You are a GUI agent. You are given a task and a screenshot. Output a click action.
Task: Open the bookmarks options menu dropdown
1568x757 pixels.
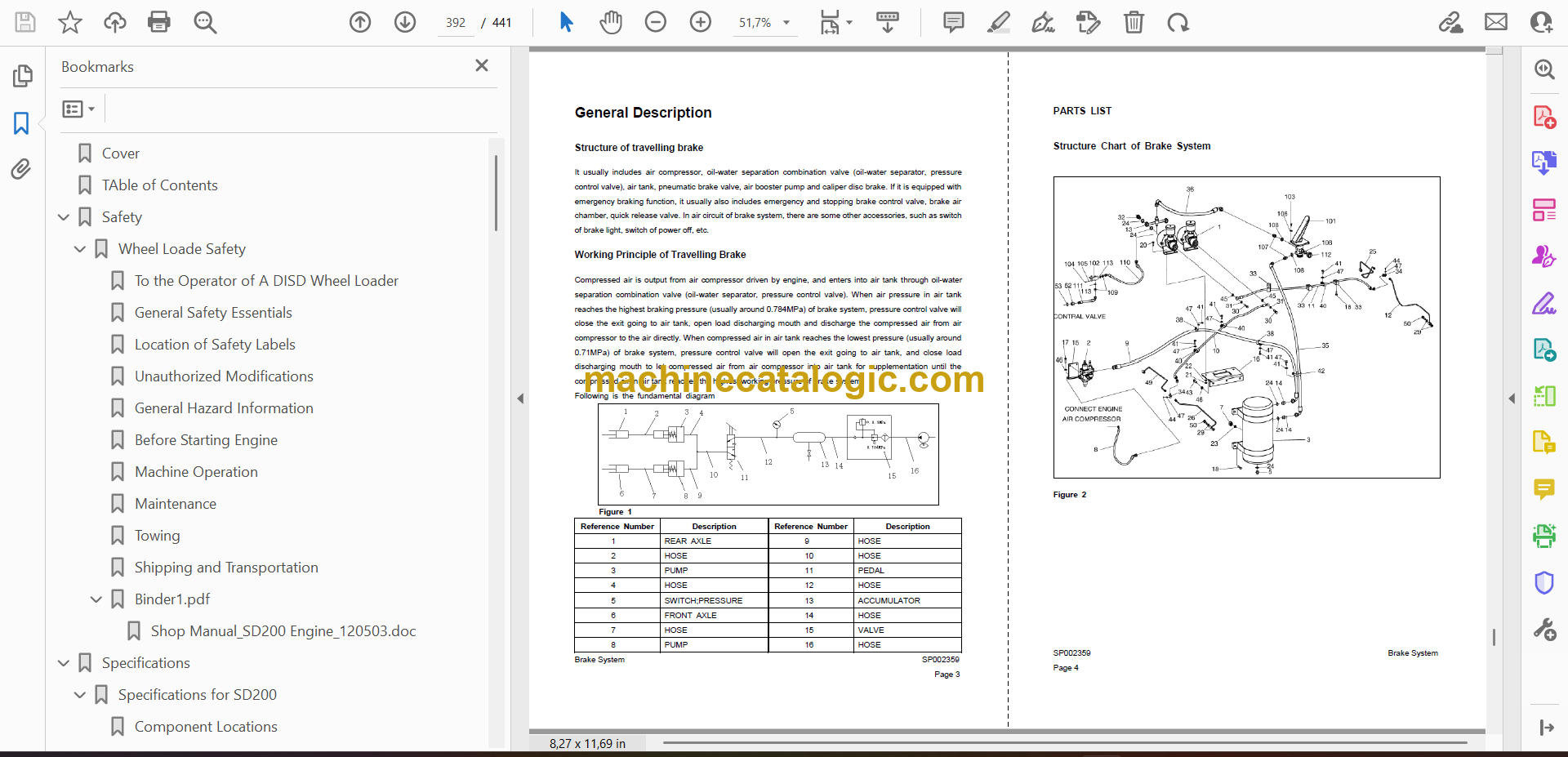click(x=78, y=109)
